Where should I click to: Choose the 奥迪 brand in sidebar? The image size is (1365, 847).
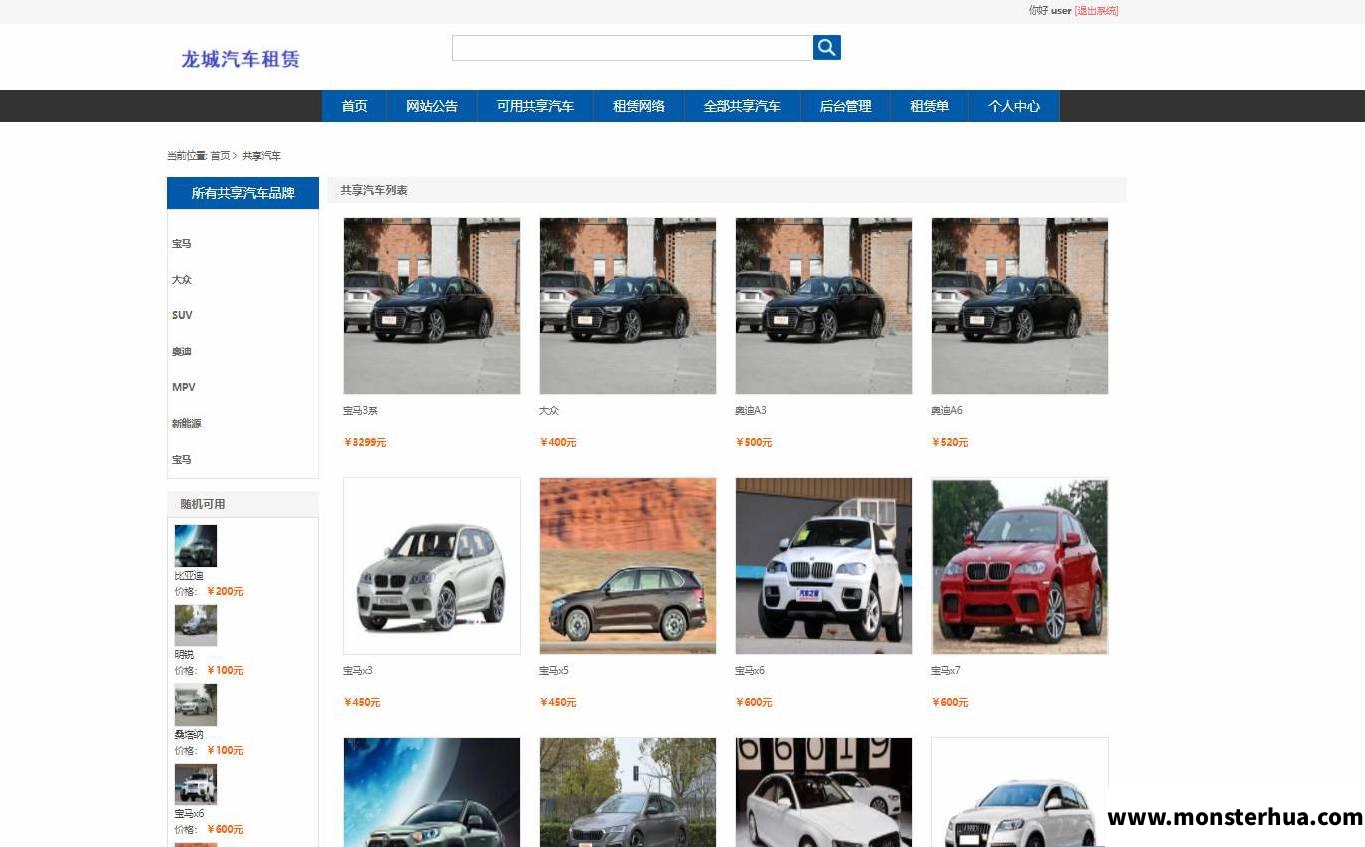pos(181,352)
